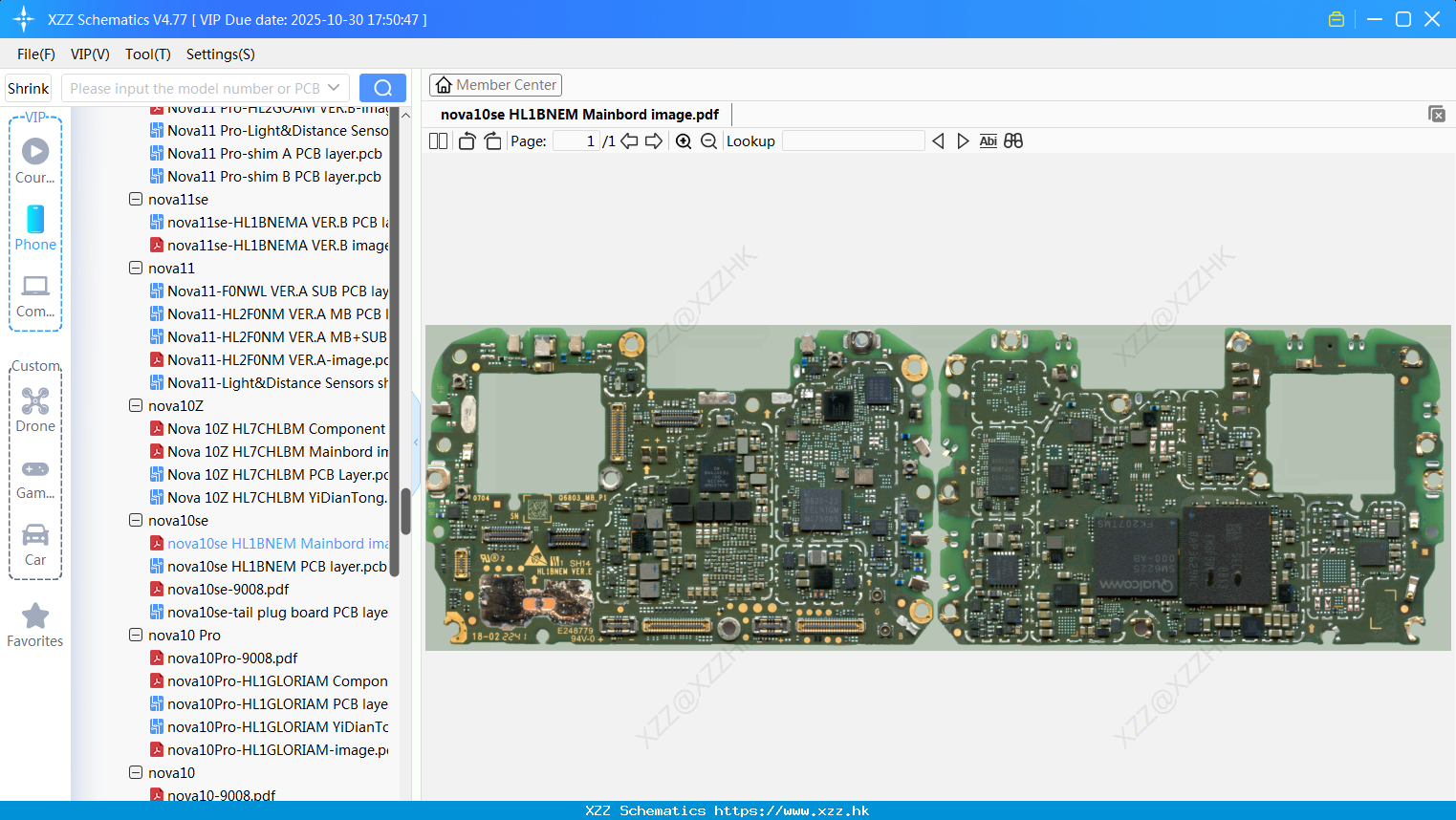Open nova10se-9008.pdf
The image size is (1456, 820).
click(x=228, y=589)
